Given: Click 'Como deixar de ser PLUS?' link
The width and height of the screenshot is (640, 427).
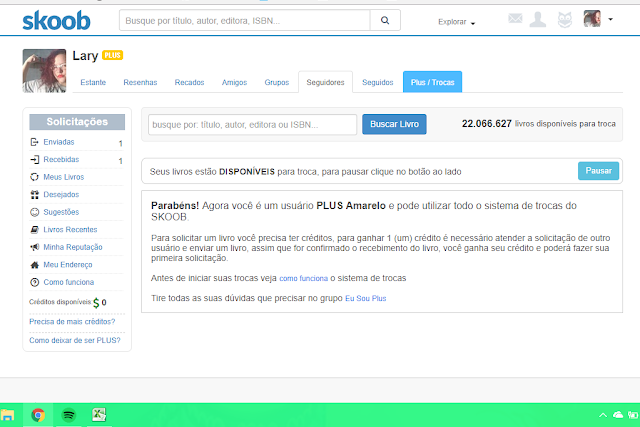Looking at the screenshot, I should click(x=75, y=340).
